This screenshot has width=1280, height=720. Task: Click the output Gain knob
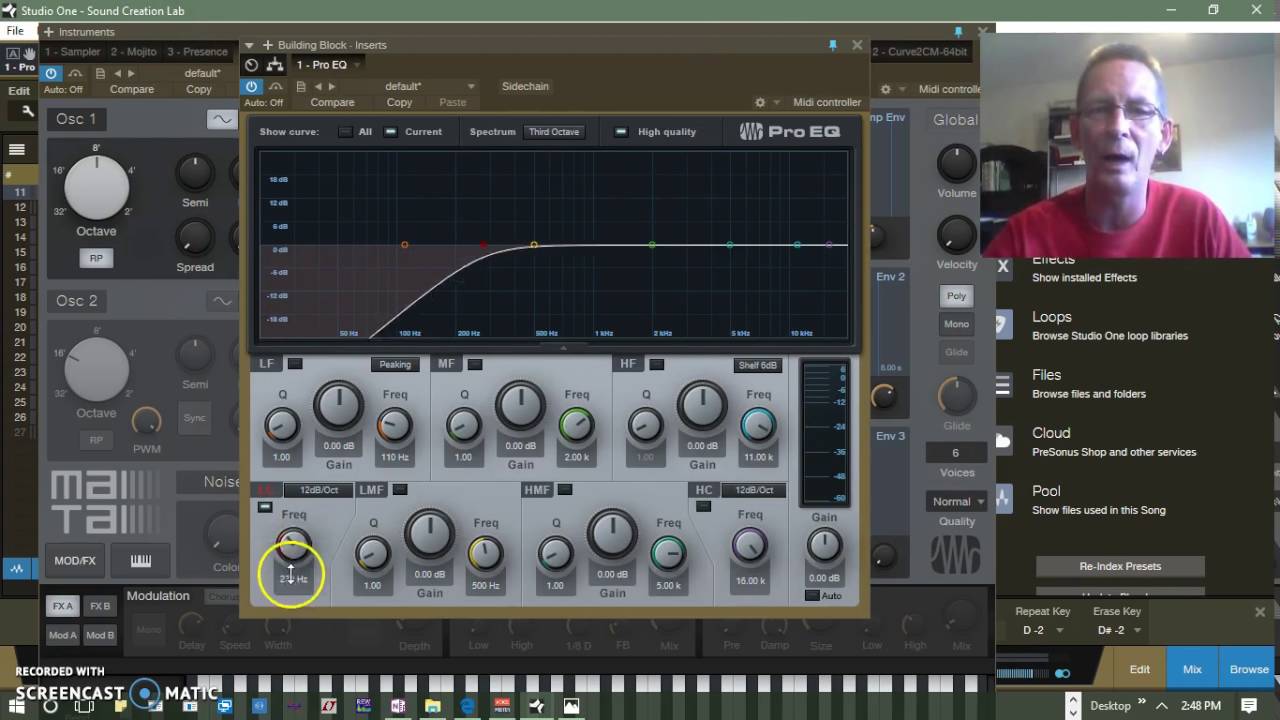click(824, 545)
